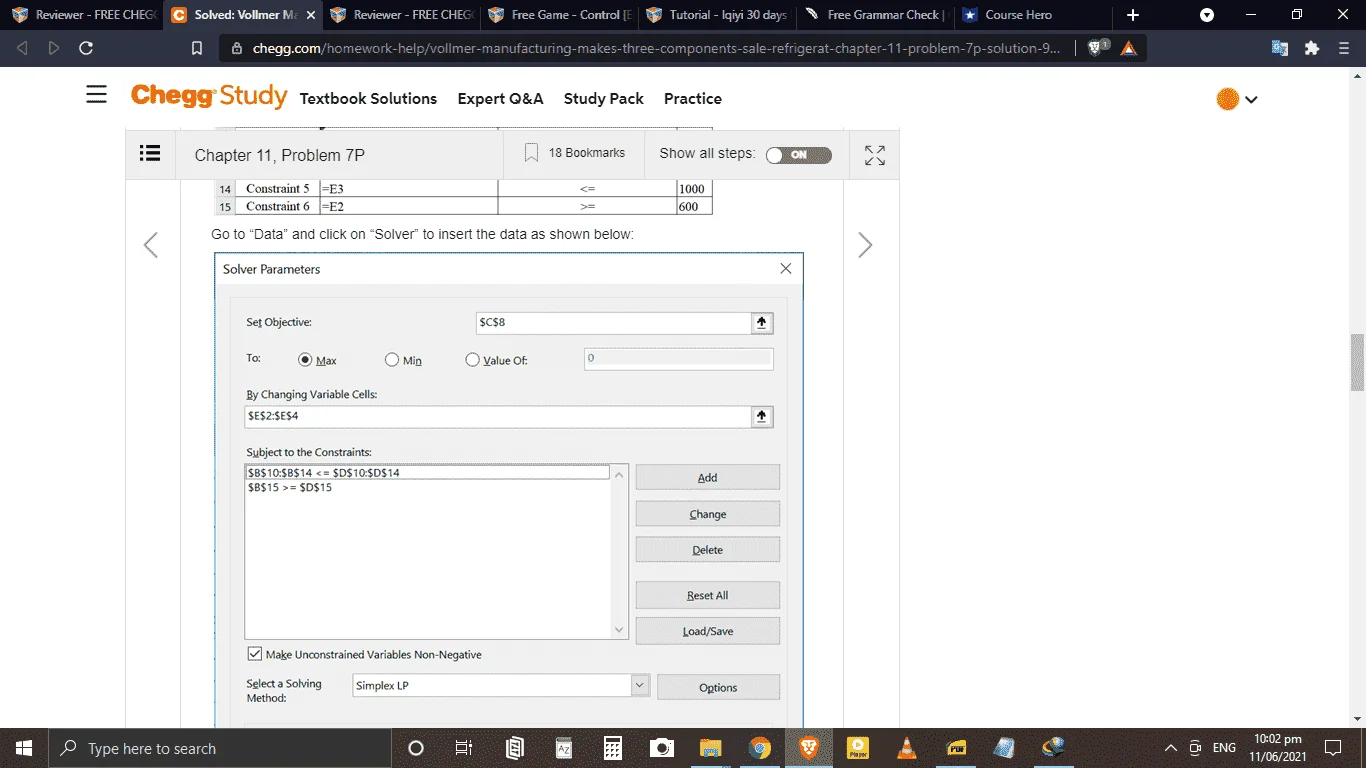The height and width of the screenshot is (768, 1366).
Task: Click the Add constraint button
Action: tap(707, 477)
